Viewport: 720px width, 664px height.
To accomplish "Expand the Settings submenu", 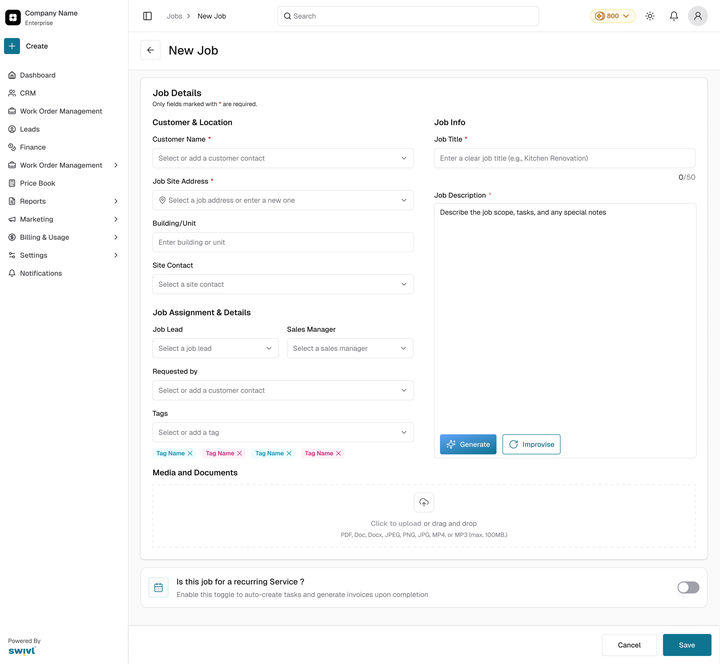I will tap(116, 255).
